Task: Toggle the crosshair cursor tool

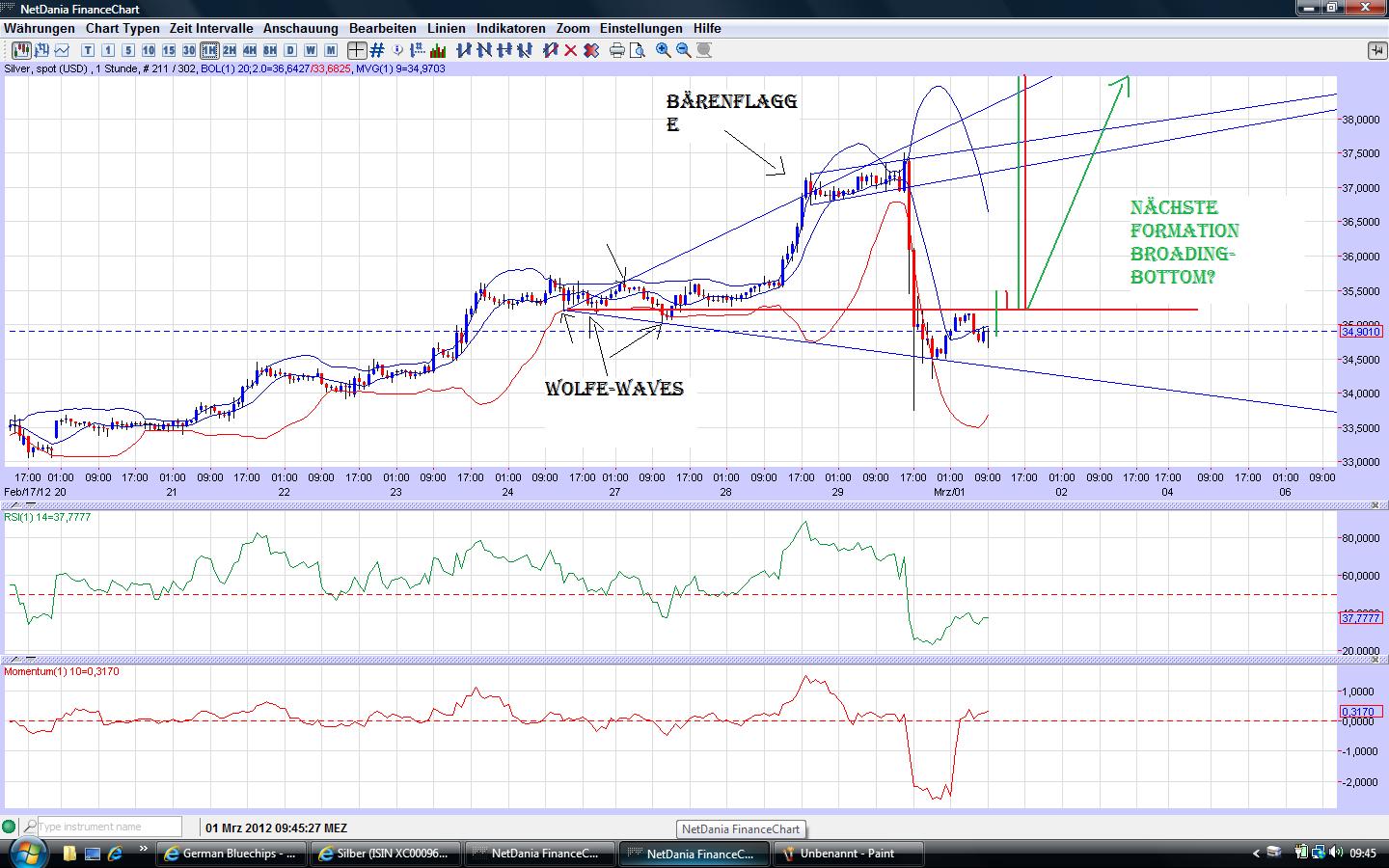Action: click(357, 50)
